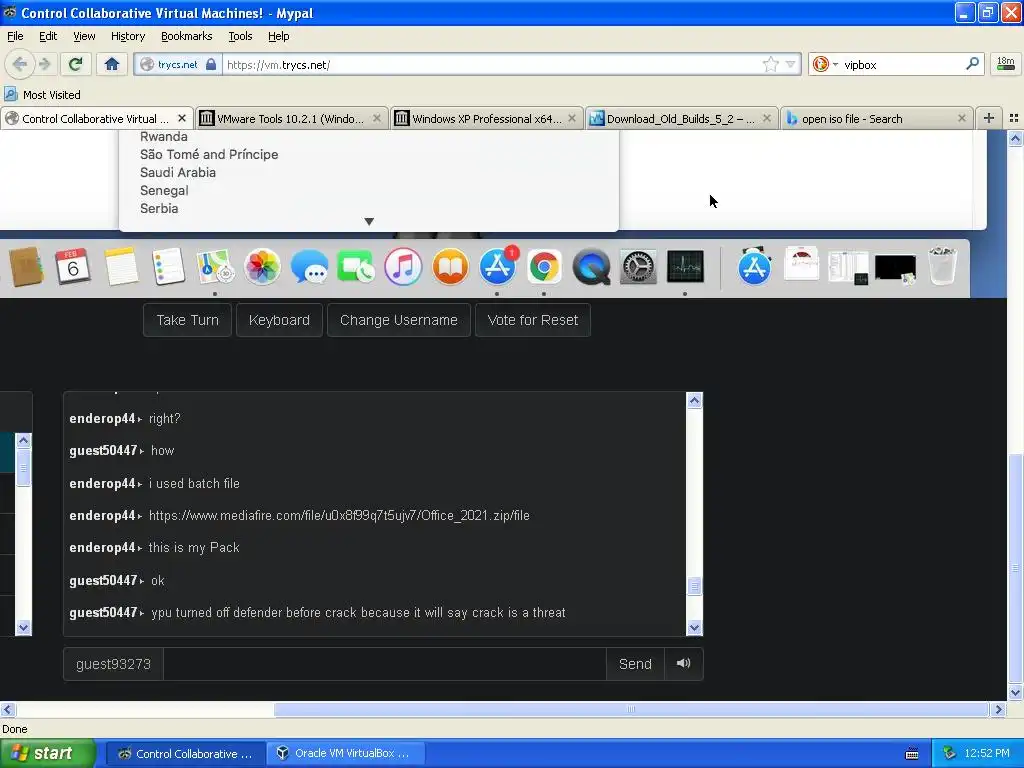Toggle chat sound speaker button

tap(683, 664)
